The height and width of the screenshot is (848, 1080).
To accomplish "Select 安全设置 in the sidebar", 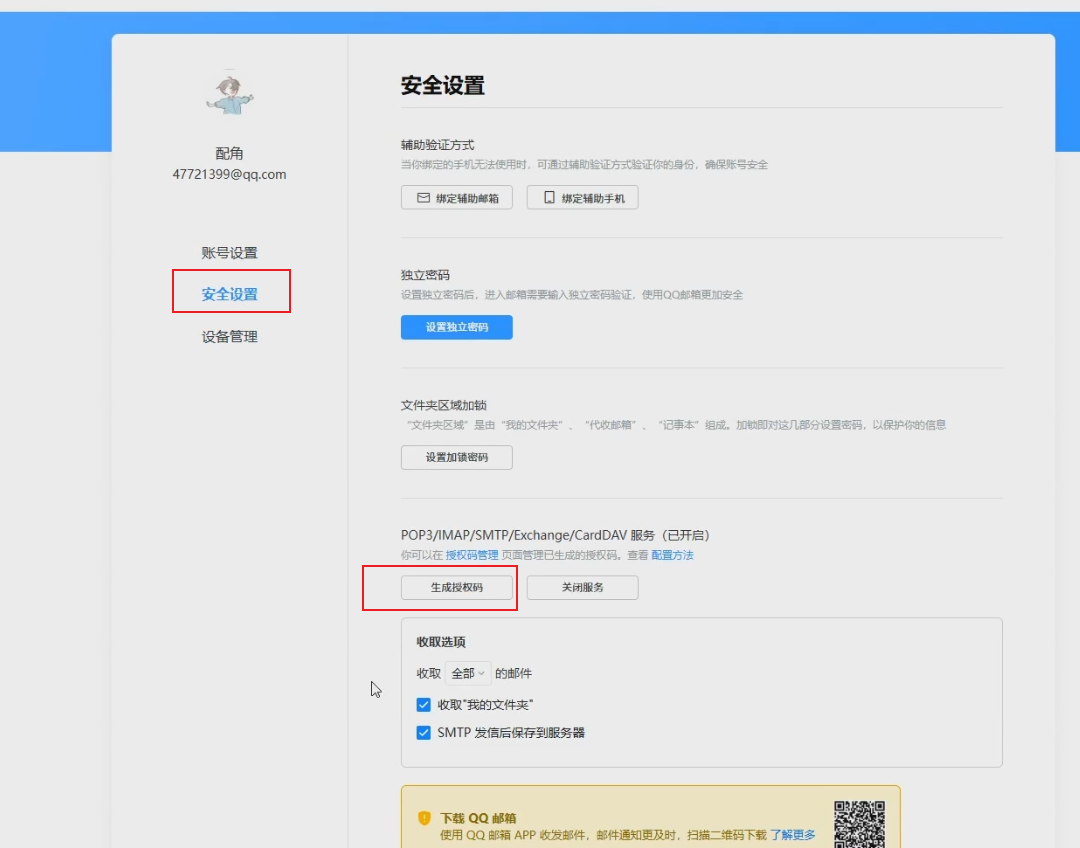I will point(231,291).
